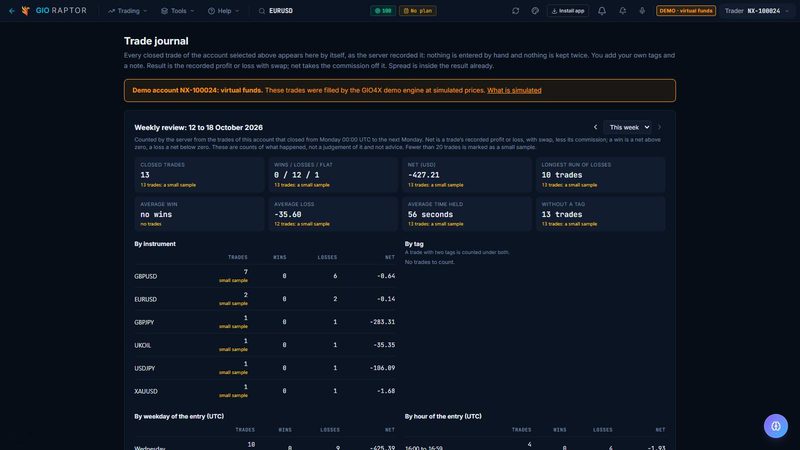Click the EURUSD instrument row label
Viewport: 800px width, 450px height.
(x=145, y=299)
